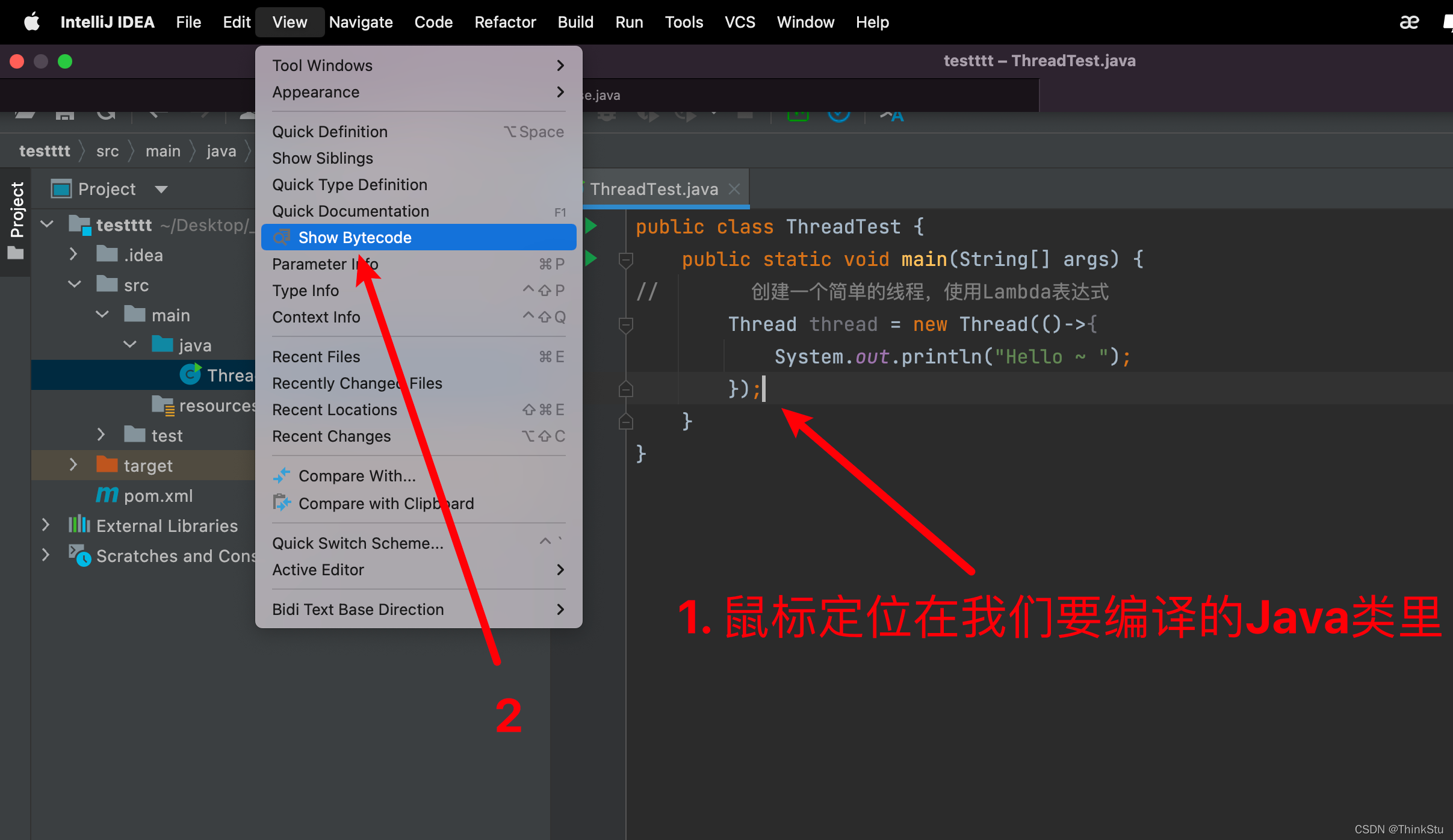1453x840 pixels.
Task: Close the ThreadTest.java editor tab
Action: pos(734,189)
